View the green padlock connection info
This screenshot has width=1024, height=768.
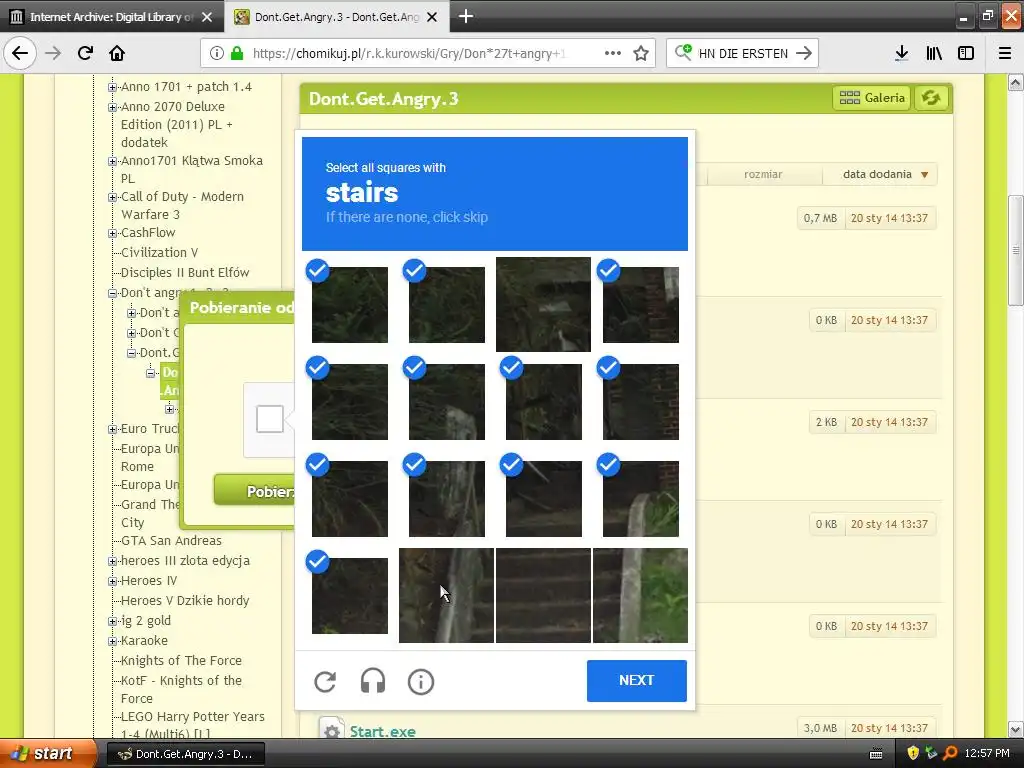pos(237,53)
